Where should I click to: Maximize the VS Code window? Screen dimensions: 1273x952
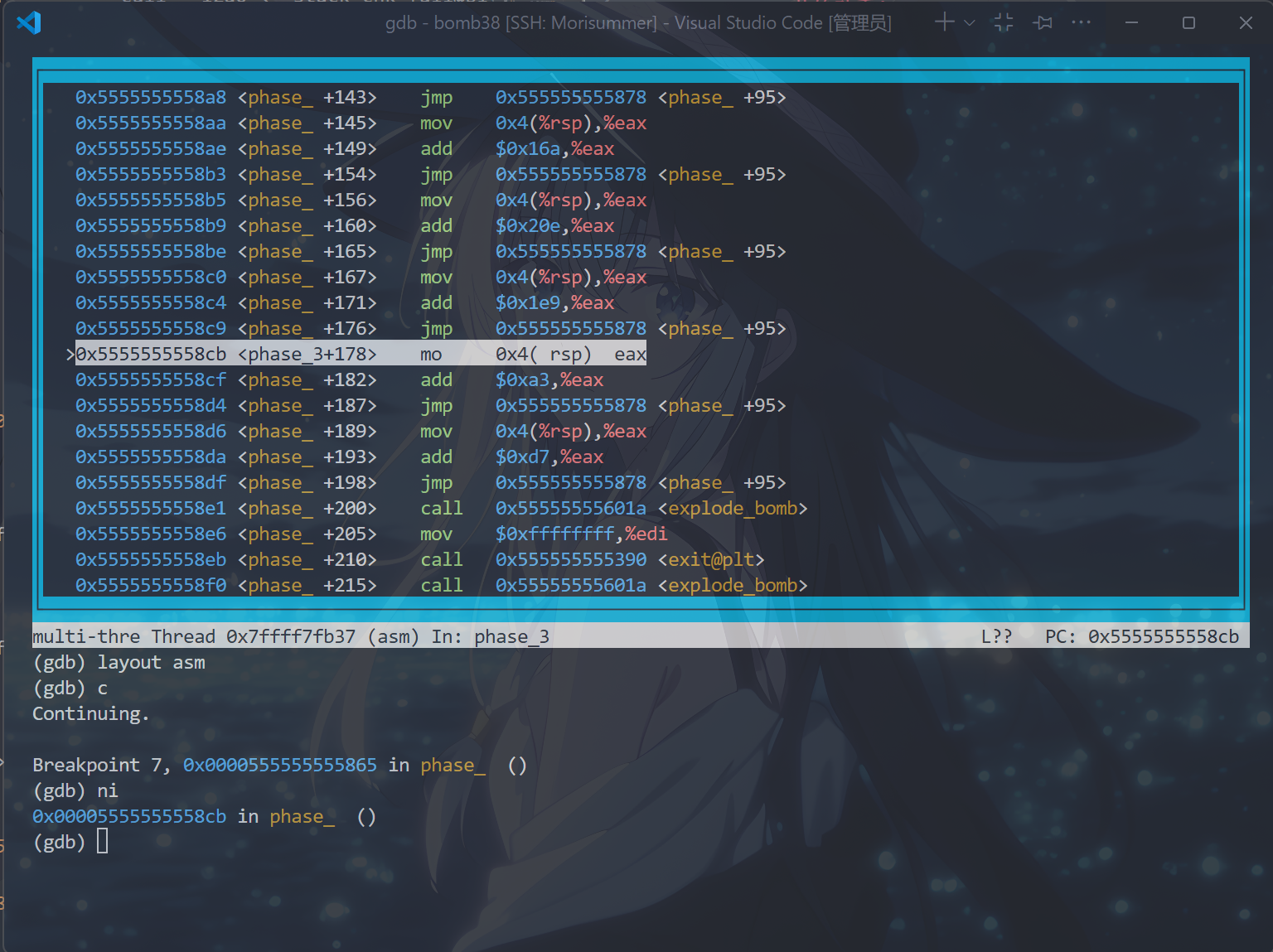pyautogui.click(x=1188, y=22)
